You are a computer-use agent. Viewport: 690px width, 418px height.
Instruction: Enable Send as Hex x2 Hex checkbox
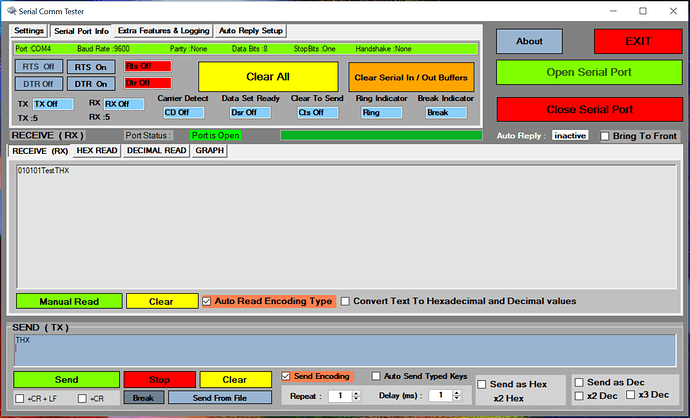[x=482, y=385]
